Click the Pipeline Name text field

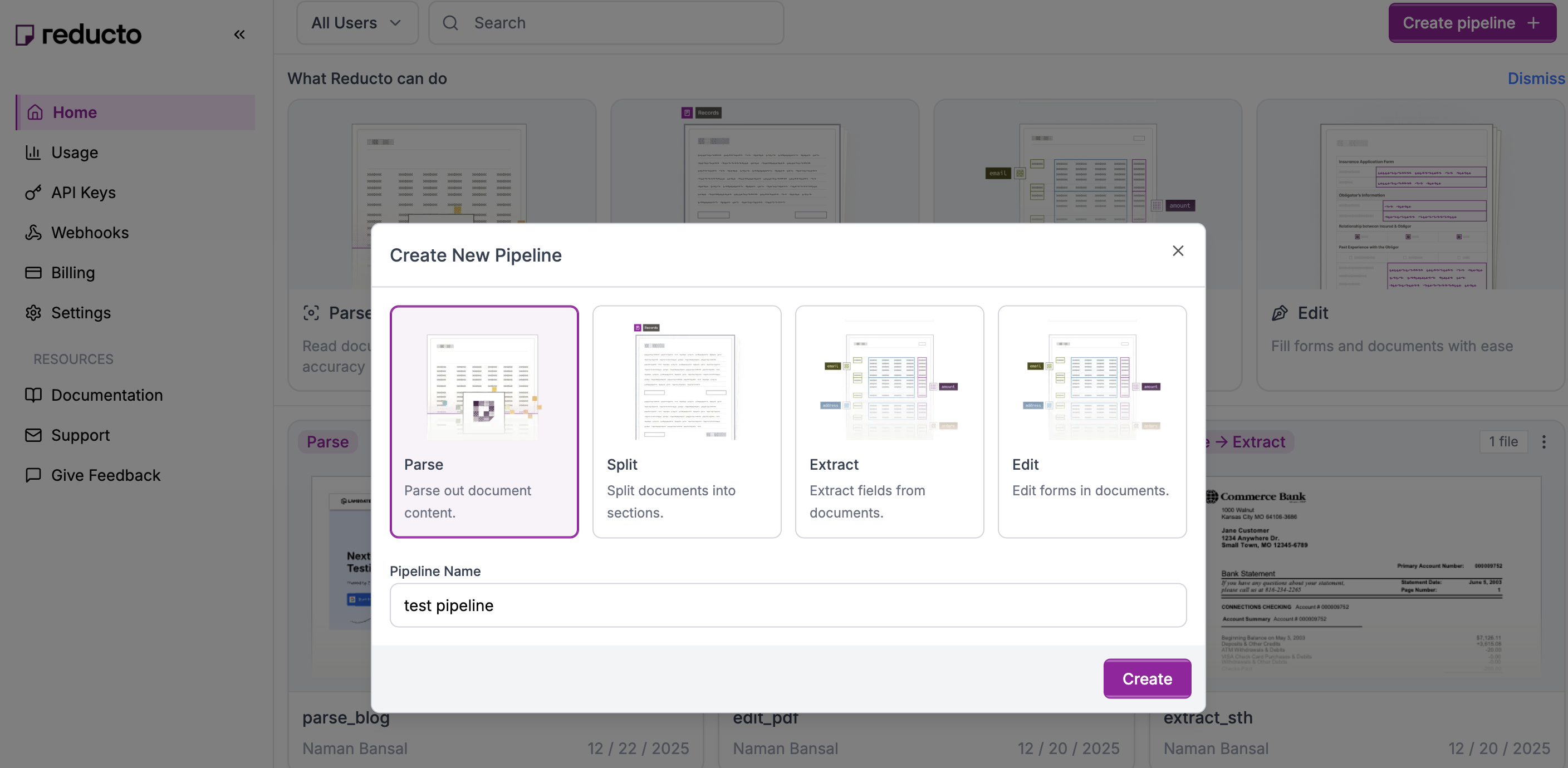tap(788, 605)
